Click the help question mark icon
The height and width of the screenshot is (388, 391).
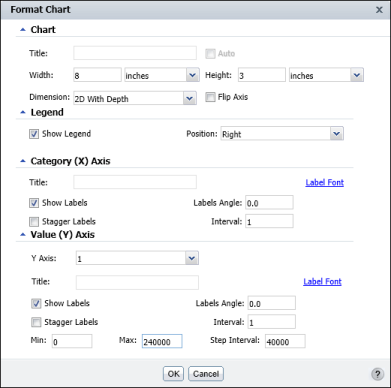pos(377,374)
